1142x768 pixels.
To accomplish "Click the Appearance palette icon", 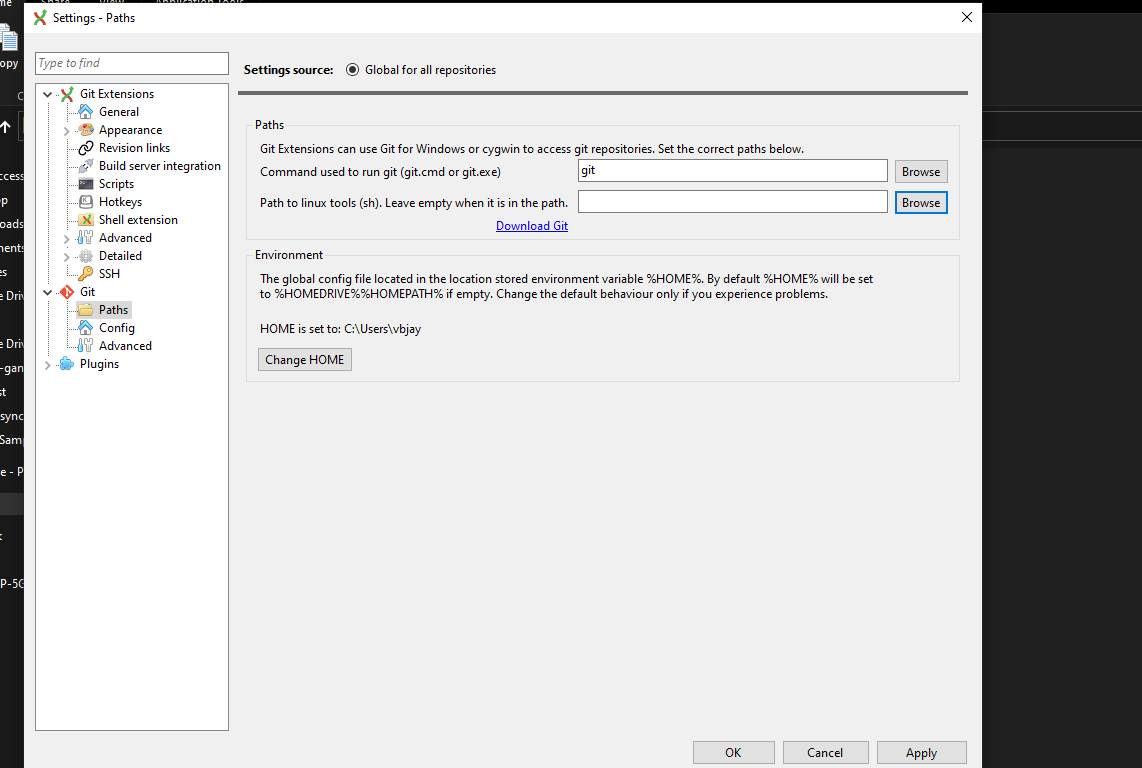I will pos(86,130).
